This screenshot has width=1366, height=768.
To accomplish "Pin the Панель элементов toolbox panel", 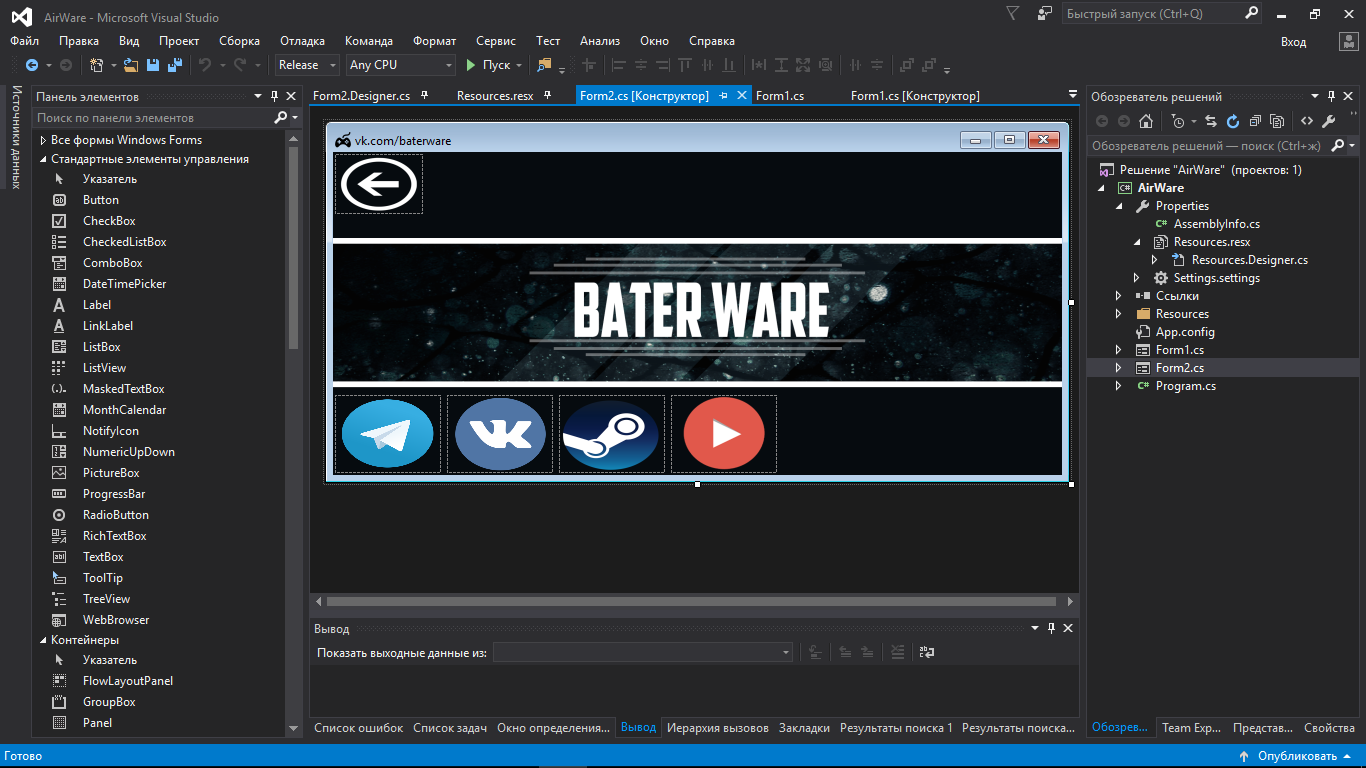I will [x=274, y=96].
